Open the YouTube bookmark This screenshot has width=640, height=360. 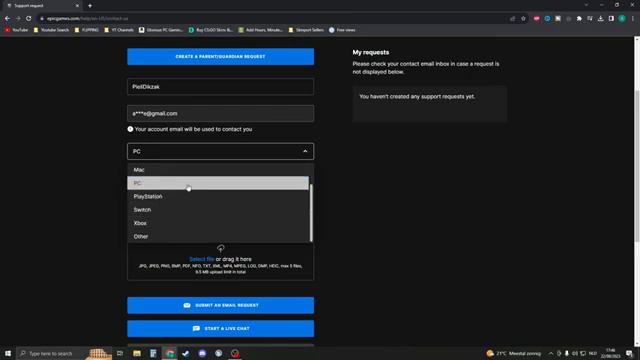(17, 30)
